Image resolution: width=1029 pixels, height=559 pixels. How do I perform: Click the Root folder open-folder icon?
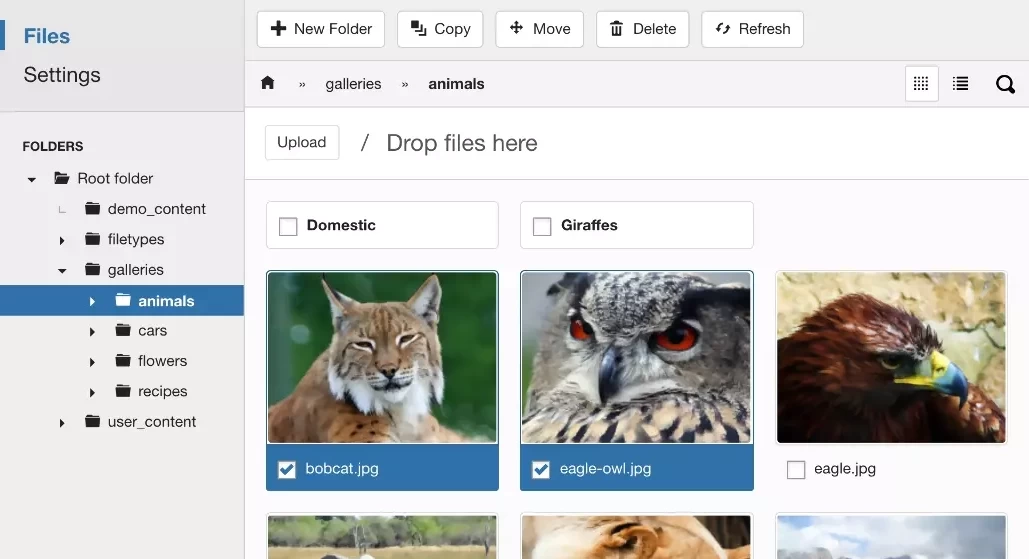click(62, 178)
